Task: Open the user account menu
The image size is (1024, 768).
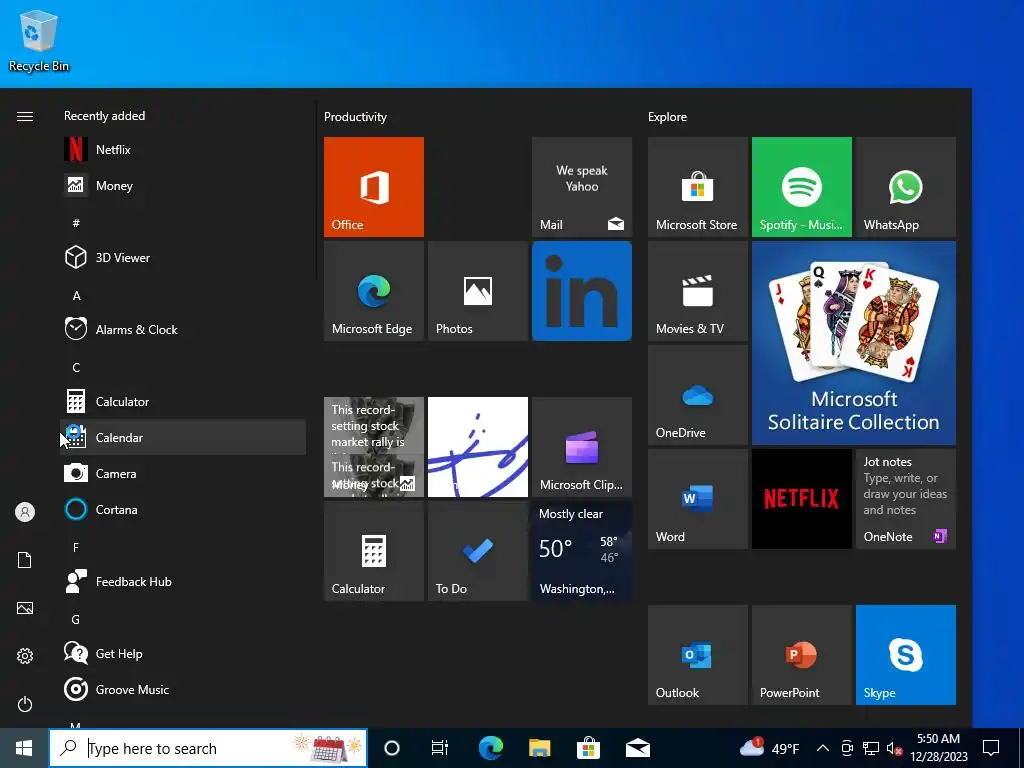Action: tap(25, 512)
